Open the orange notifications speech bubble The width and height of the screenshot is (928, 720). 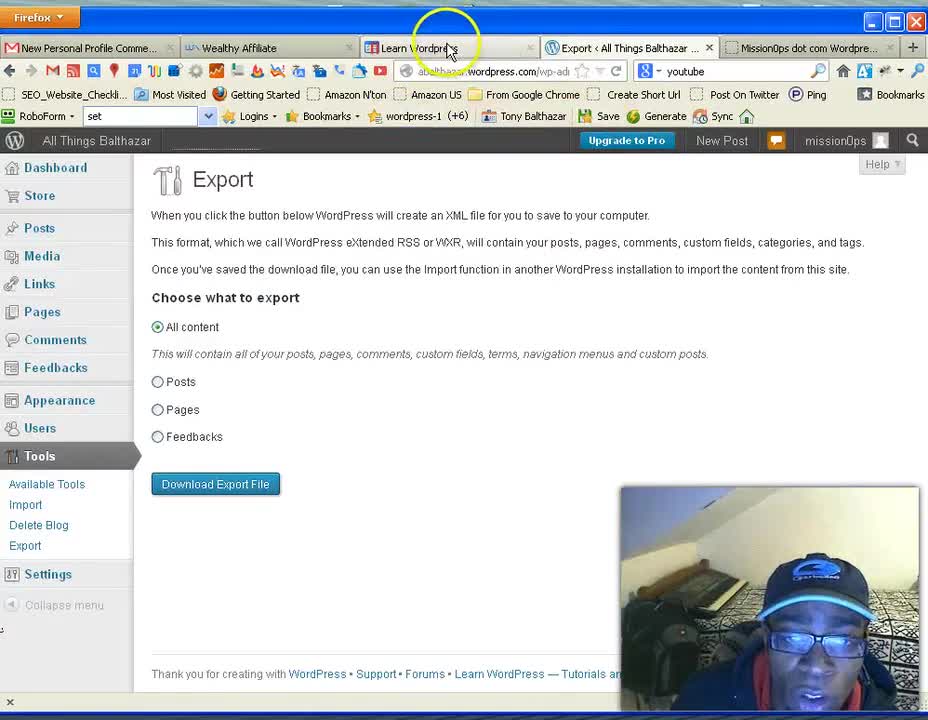(776, 141)
